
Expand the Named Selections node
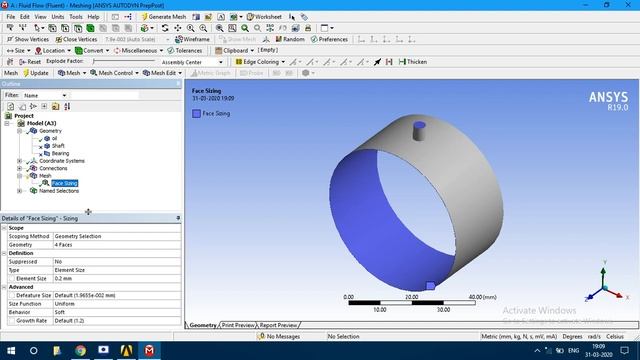[x=19, y=191]
